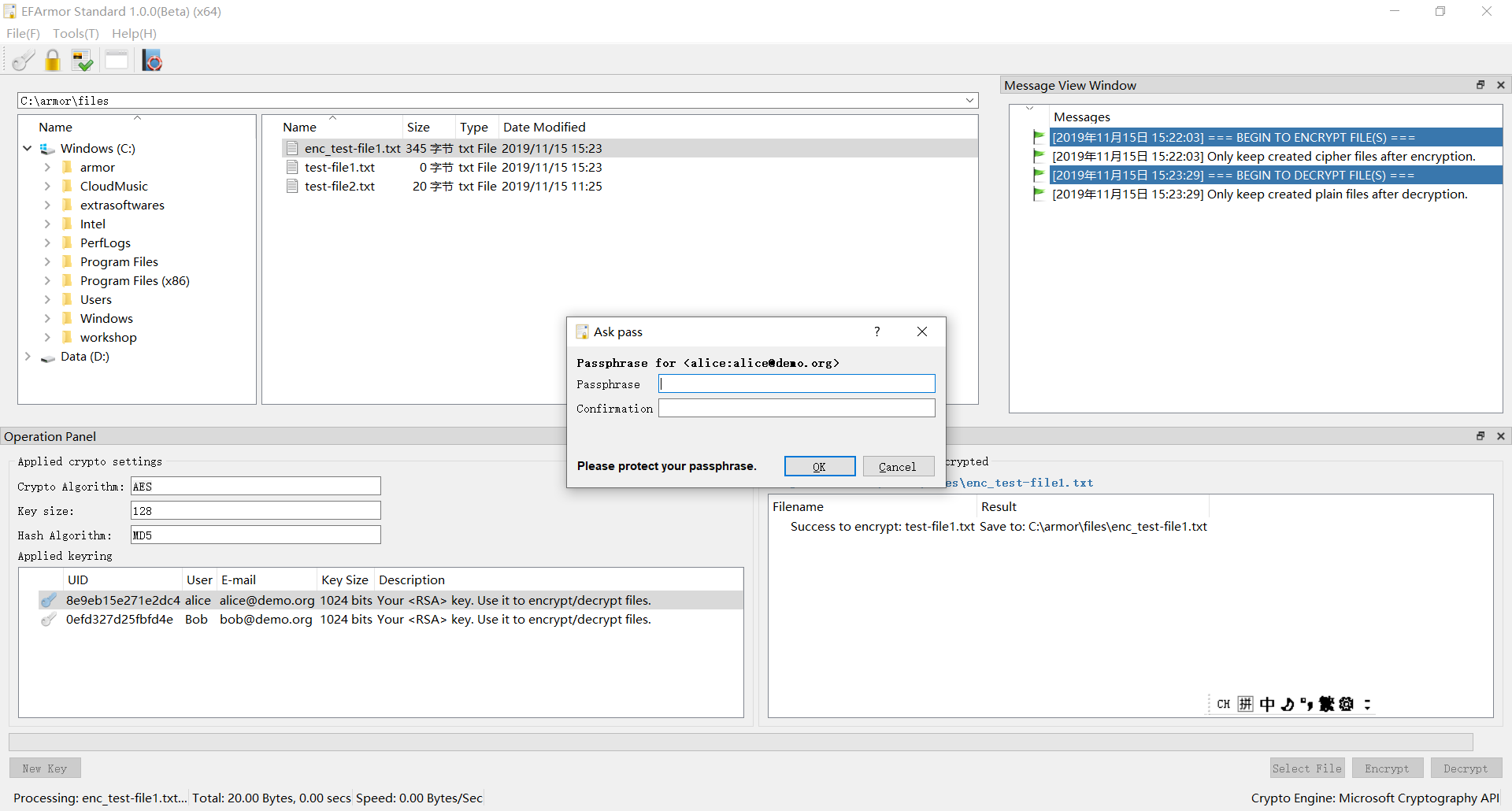
Task: Open the Tools(T) menu
Action: click(76, 33)
